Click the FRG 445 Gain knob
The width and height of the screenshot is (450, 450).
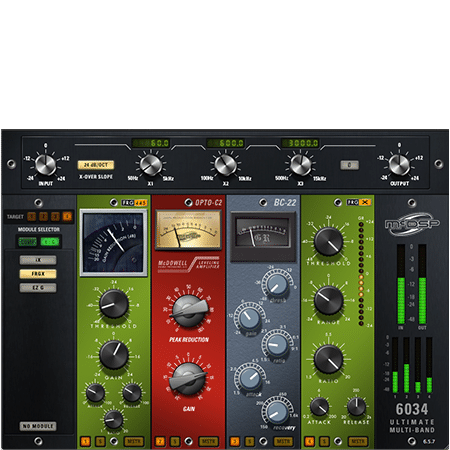pyautogui.click(x=114, y=355)
